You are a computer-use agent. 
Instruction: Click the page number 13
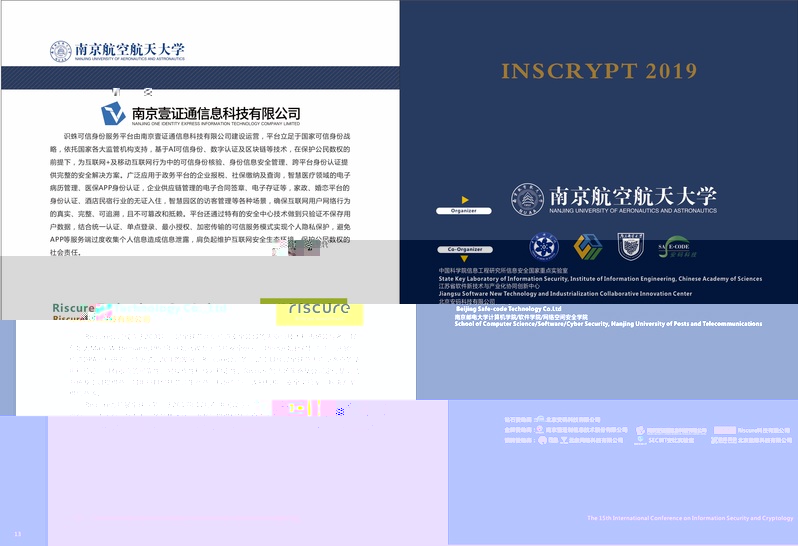[x=18, y=534]
